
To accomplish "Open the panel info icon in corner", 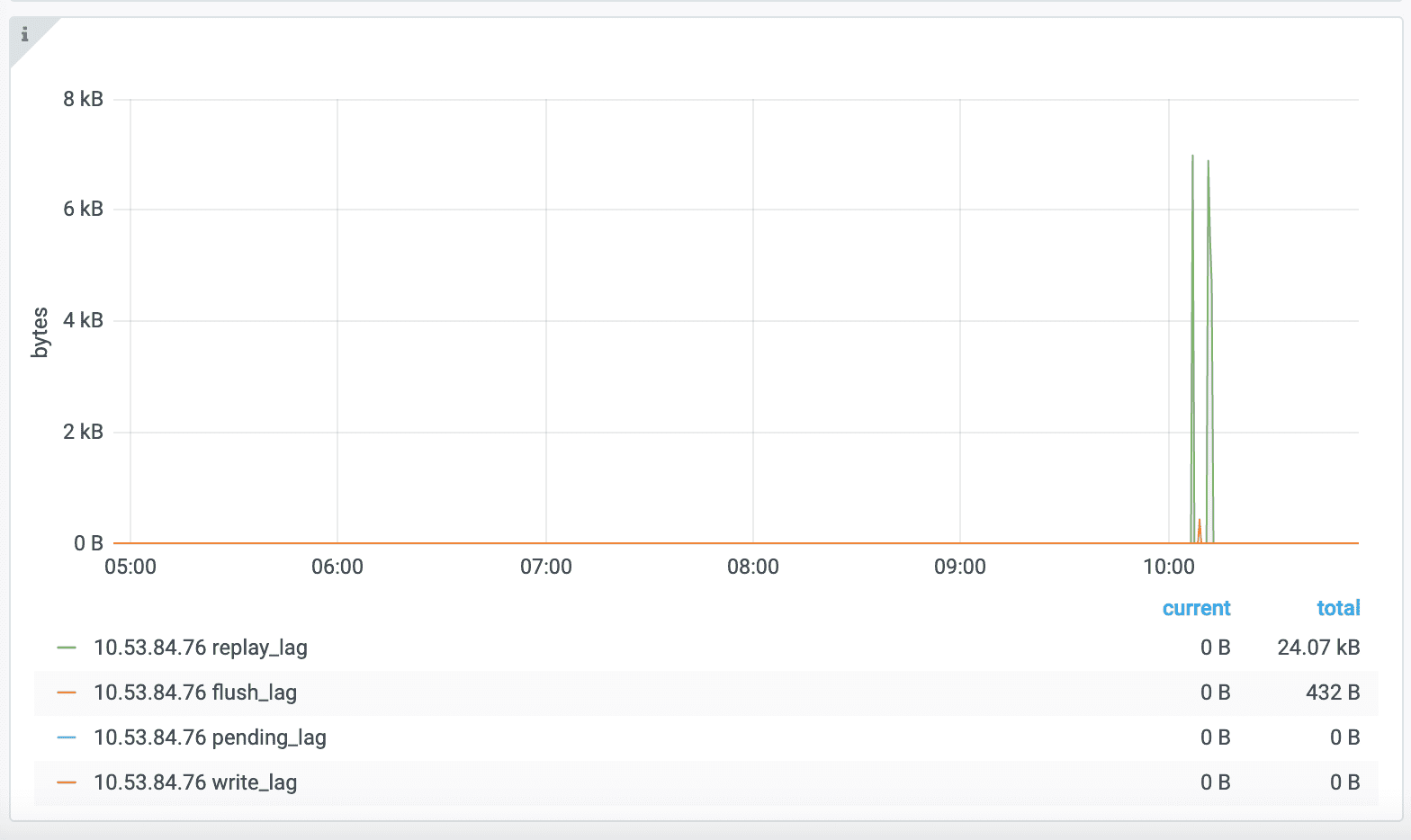I will [x=24, y=35].
